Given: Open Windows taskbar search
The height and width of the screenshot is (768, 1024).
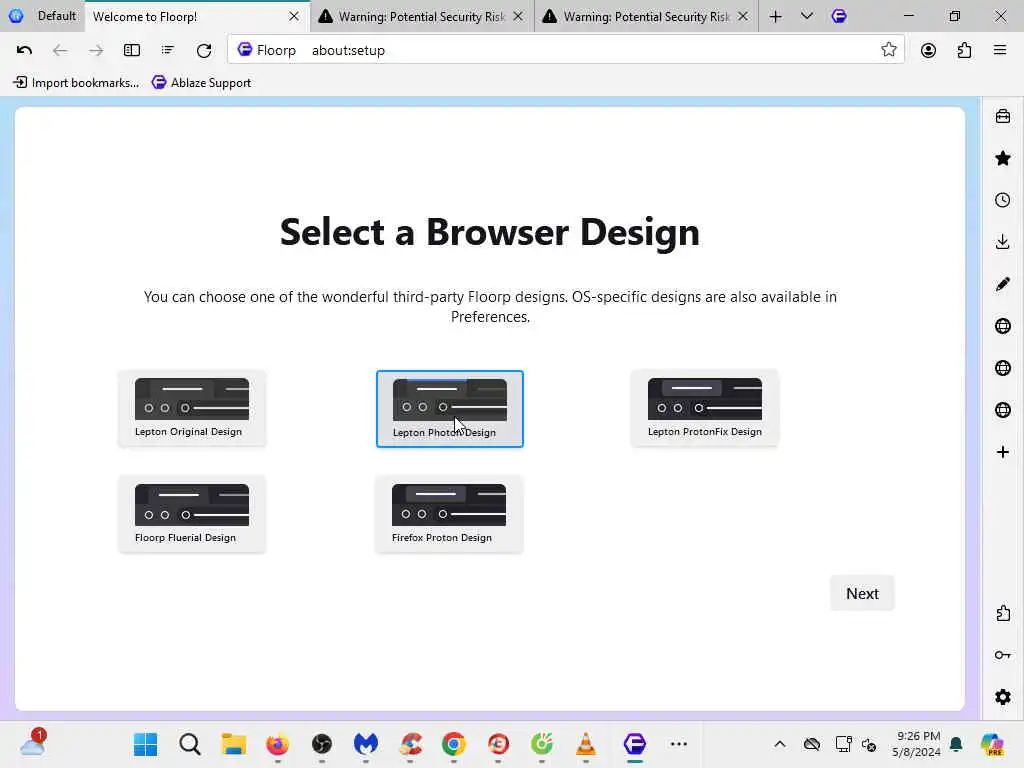Looking at the screenshot, I should coord(189,744).
